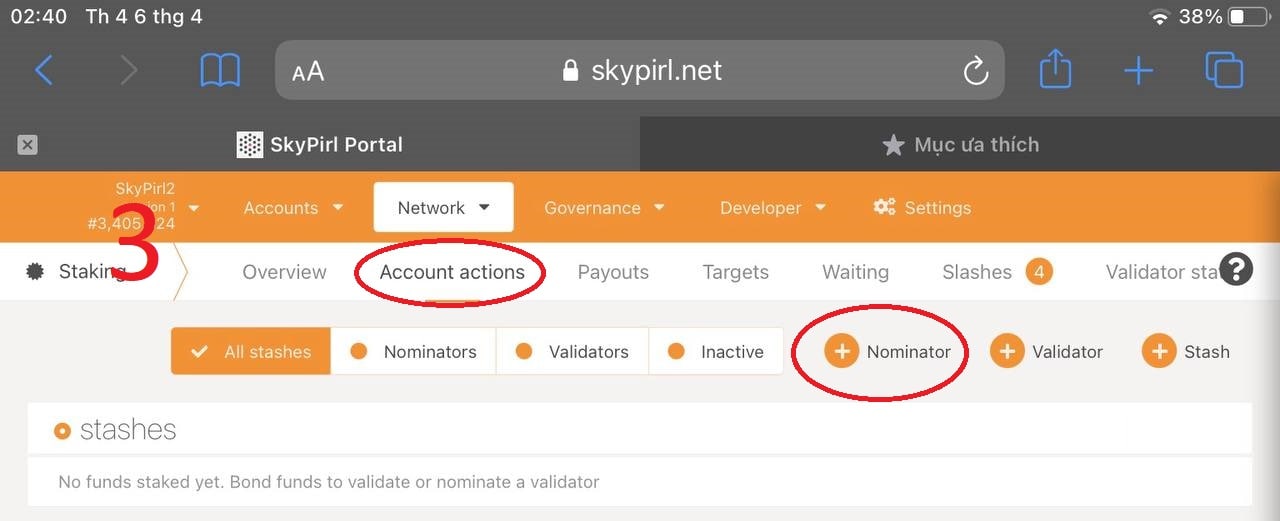The width and height of the screenshot is (1280, 521).
Task: Show all open tabs overview icon
Action: pos(1224,71)
